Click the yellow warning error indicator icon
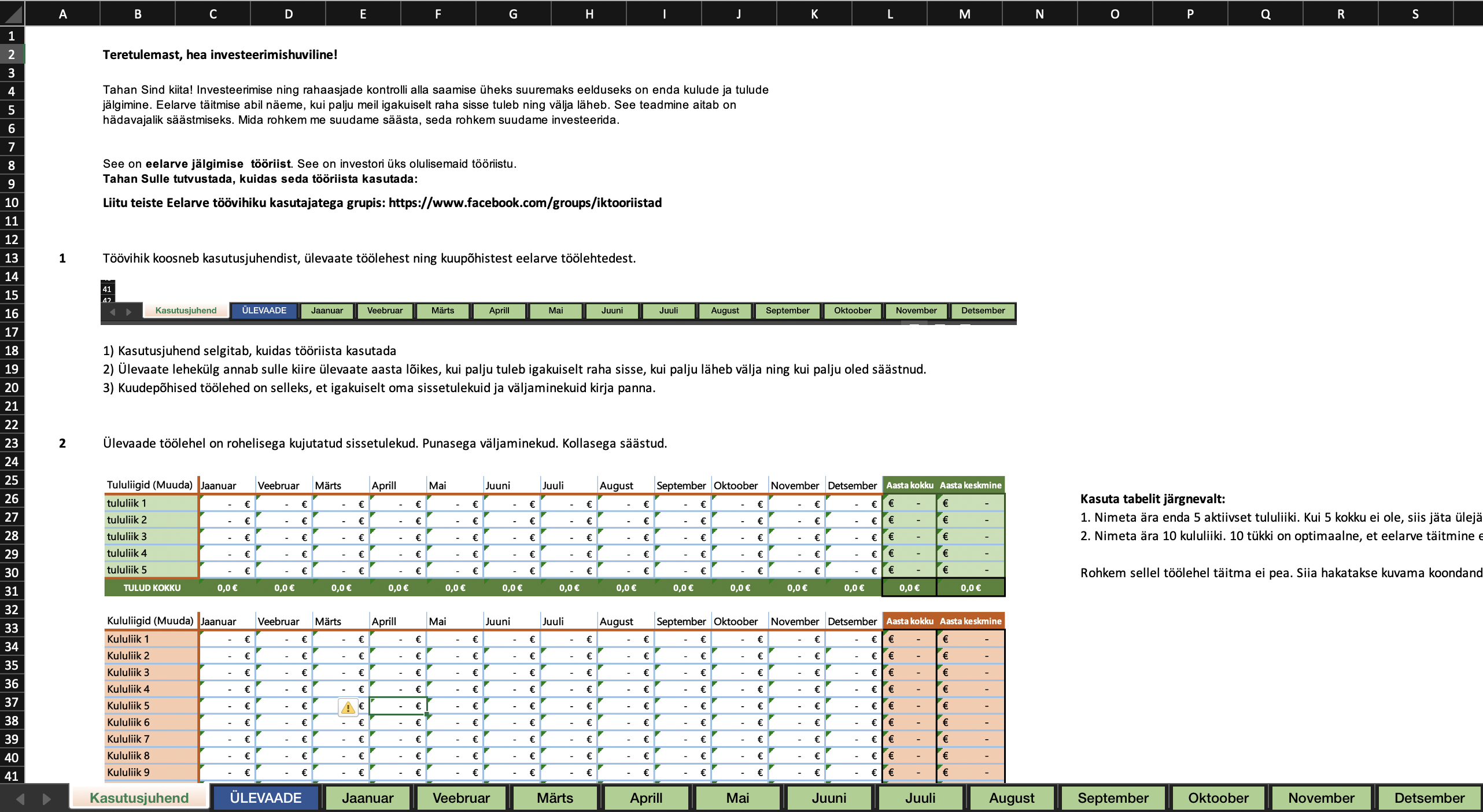 [x=348, y=707]
